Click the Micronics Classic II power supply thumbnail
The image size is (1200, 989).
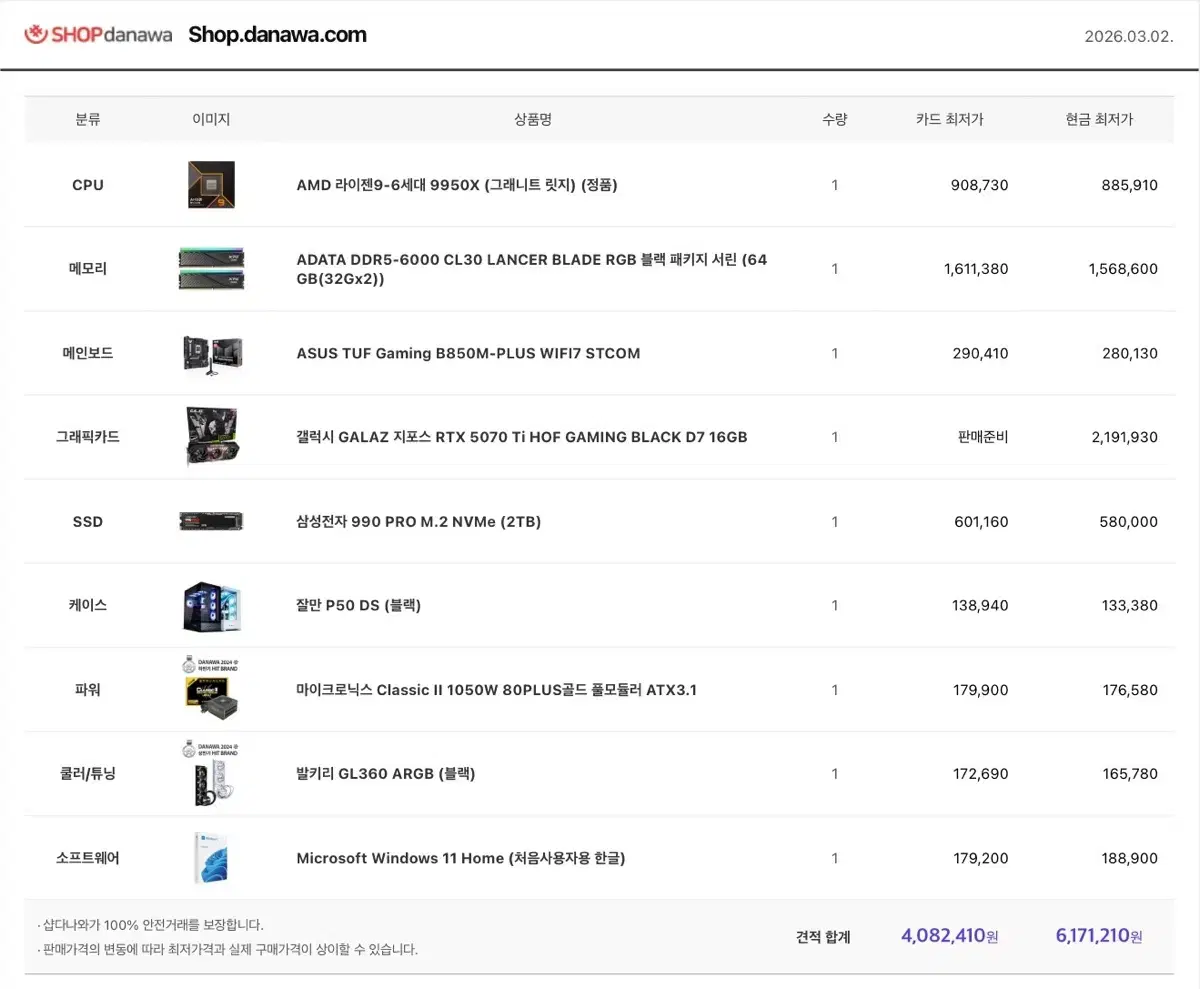click(x=211, y=689)
